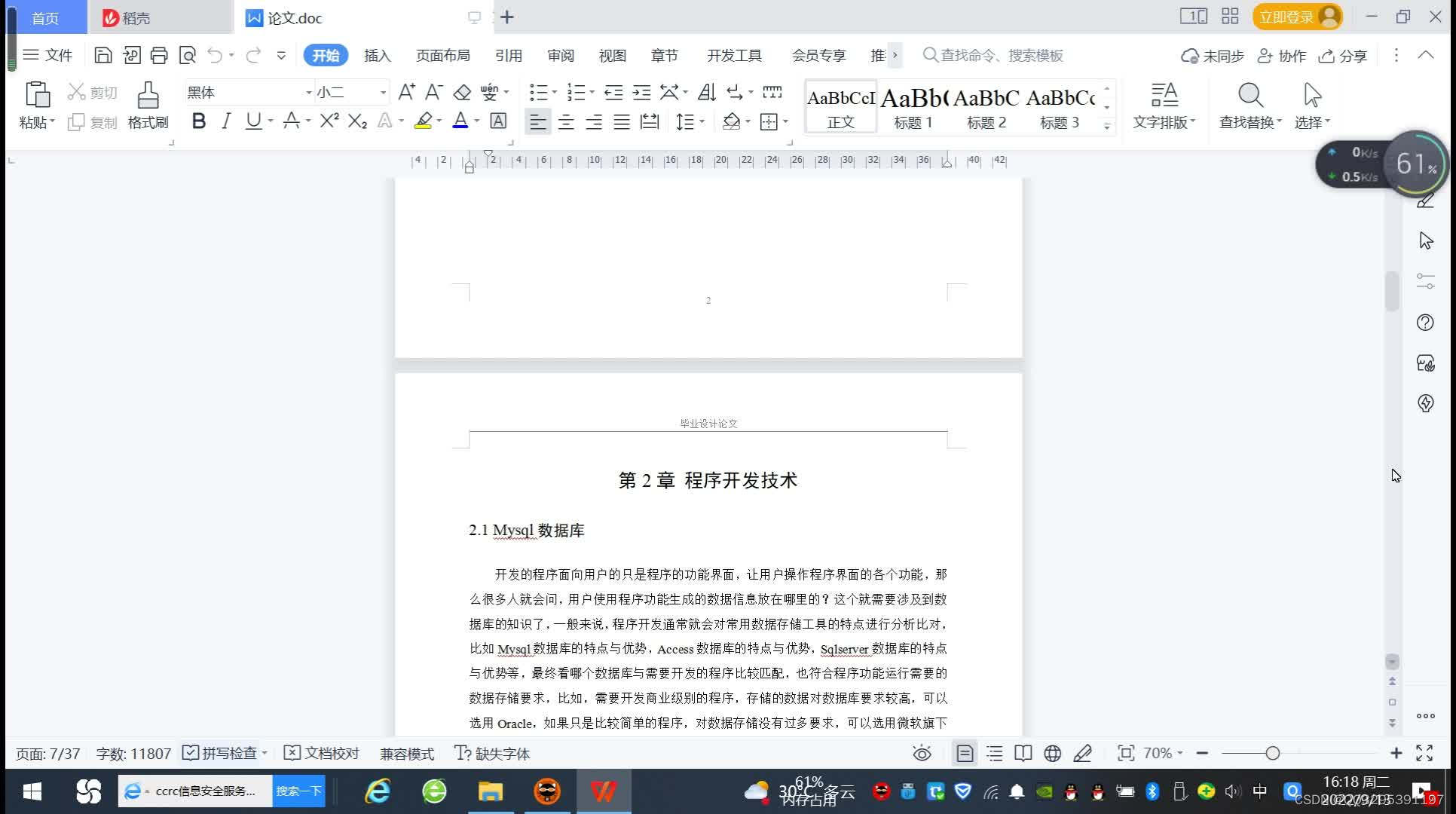Click the Paste clipboard icon
This screenshot has width=1456, height=814.
(37, 96)
